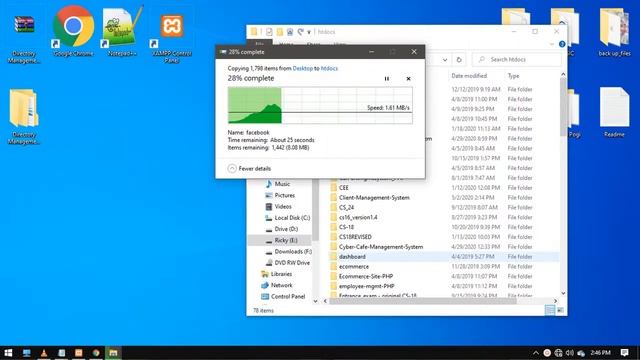640x360 pixels.
Task: Select the Readme file on desktop
Action: 614,112
